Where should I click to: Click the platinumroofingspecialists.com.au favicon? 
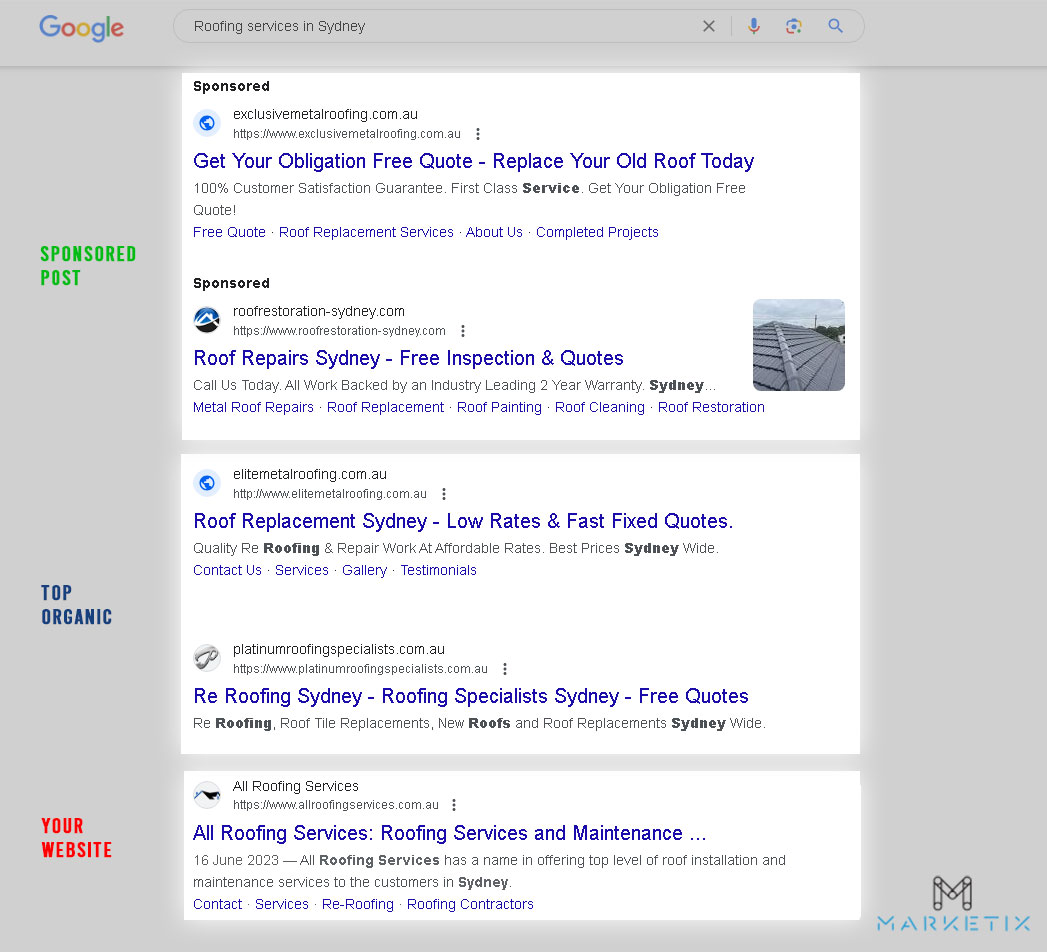click(x=207, y=658)
